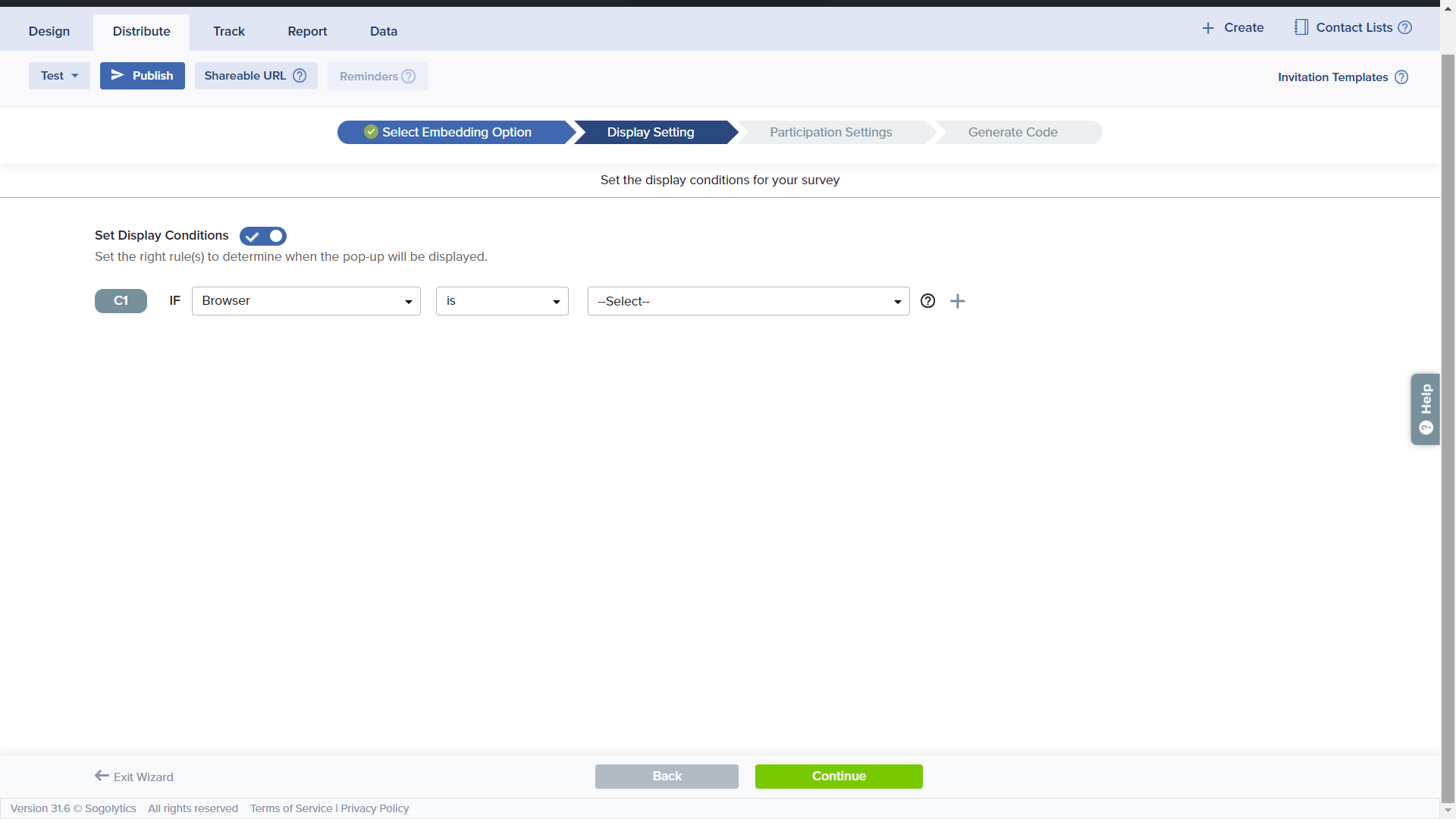Image resolution: width=1456 pixels, height=819 pixels.
Task: Click the Exit Wizard link
Action: tap(134, 777)
